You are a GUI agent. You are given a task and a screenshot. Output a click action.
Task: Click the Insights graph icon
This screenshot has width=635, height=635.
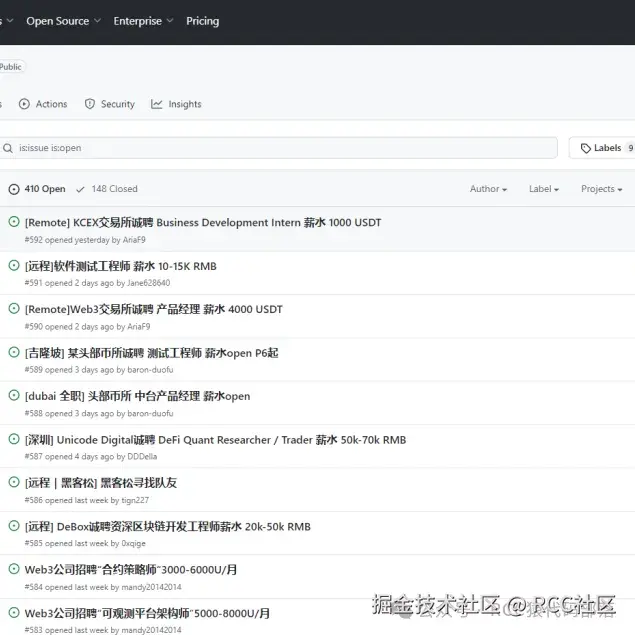pos(156,104)
